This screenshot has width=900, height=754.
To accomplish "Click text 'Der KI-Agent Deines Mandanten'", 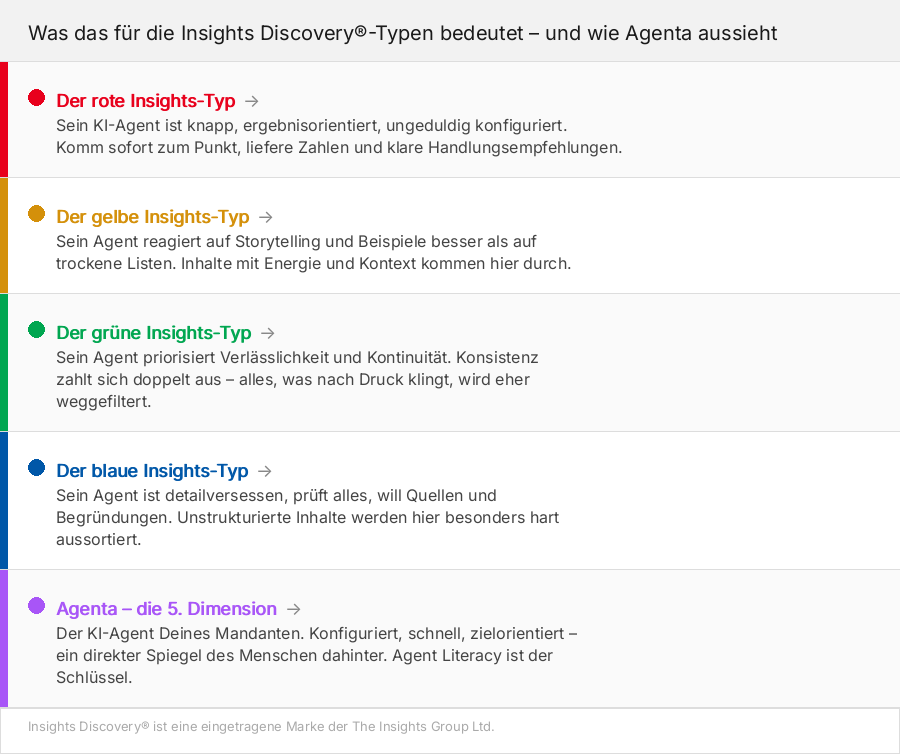I will [180, 634].
